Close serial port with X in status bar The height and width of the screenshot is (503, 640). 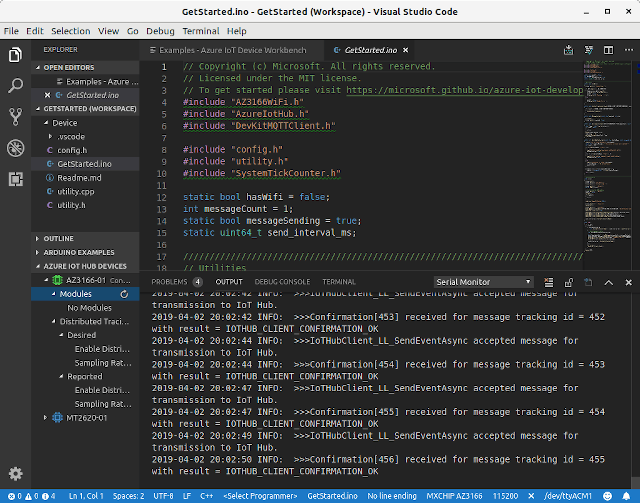click(531, 496)
